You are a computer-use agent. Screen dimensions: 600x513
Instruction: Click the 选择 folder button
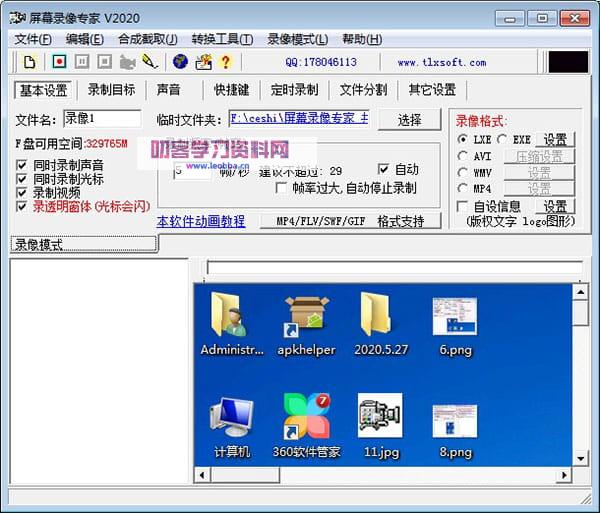[409, 120]
